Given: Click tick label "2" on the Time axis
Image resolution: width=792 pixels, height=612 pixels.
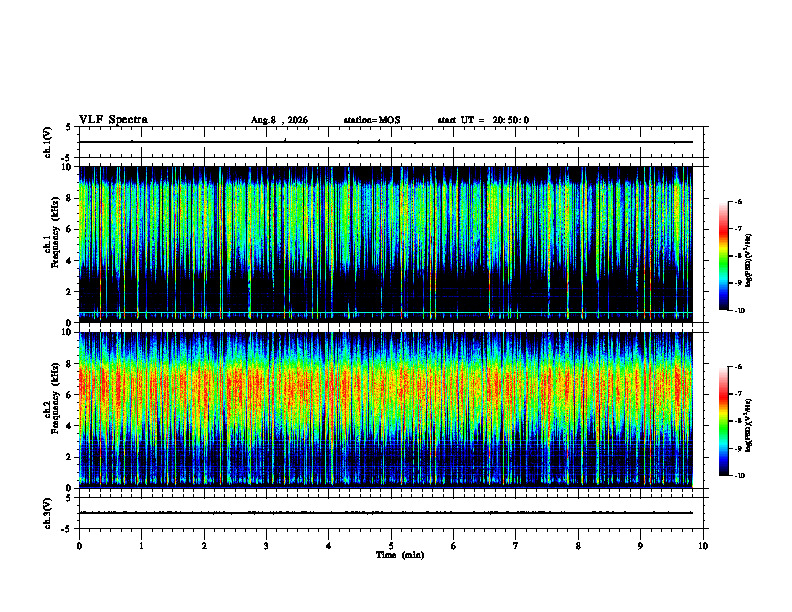Looking at the screenshot, I should click(x=204, y=546).
